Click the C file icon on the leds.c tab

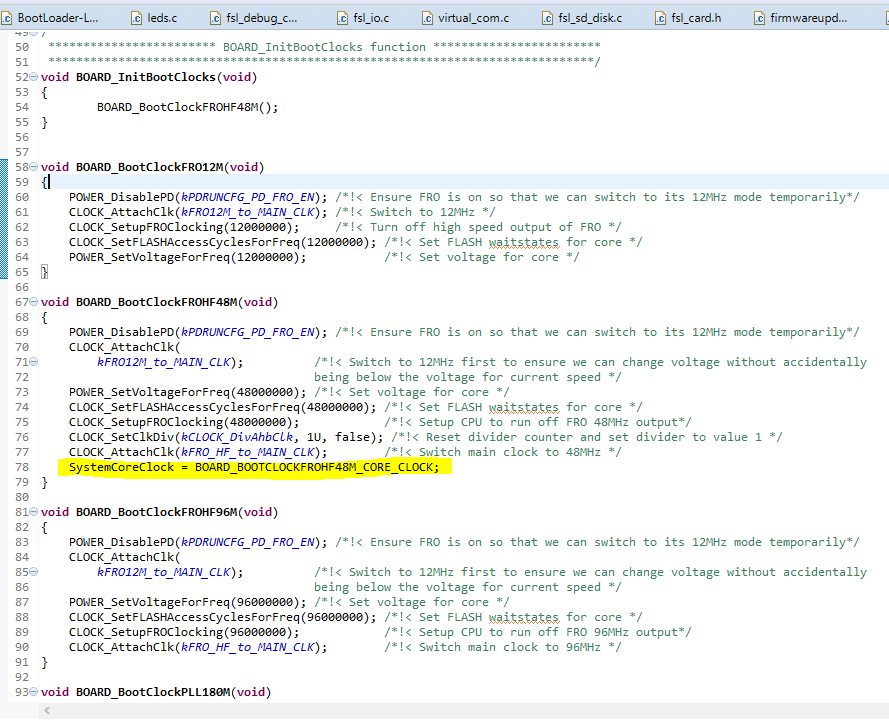[136, 17]
